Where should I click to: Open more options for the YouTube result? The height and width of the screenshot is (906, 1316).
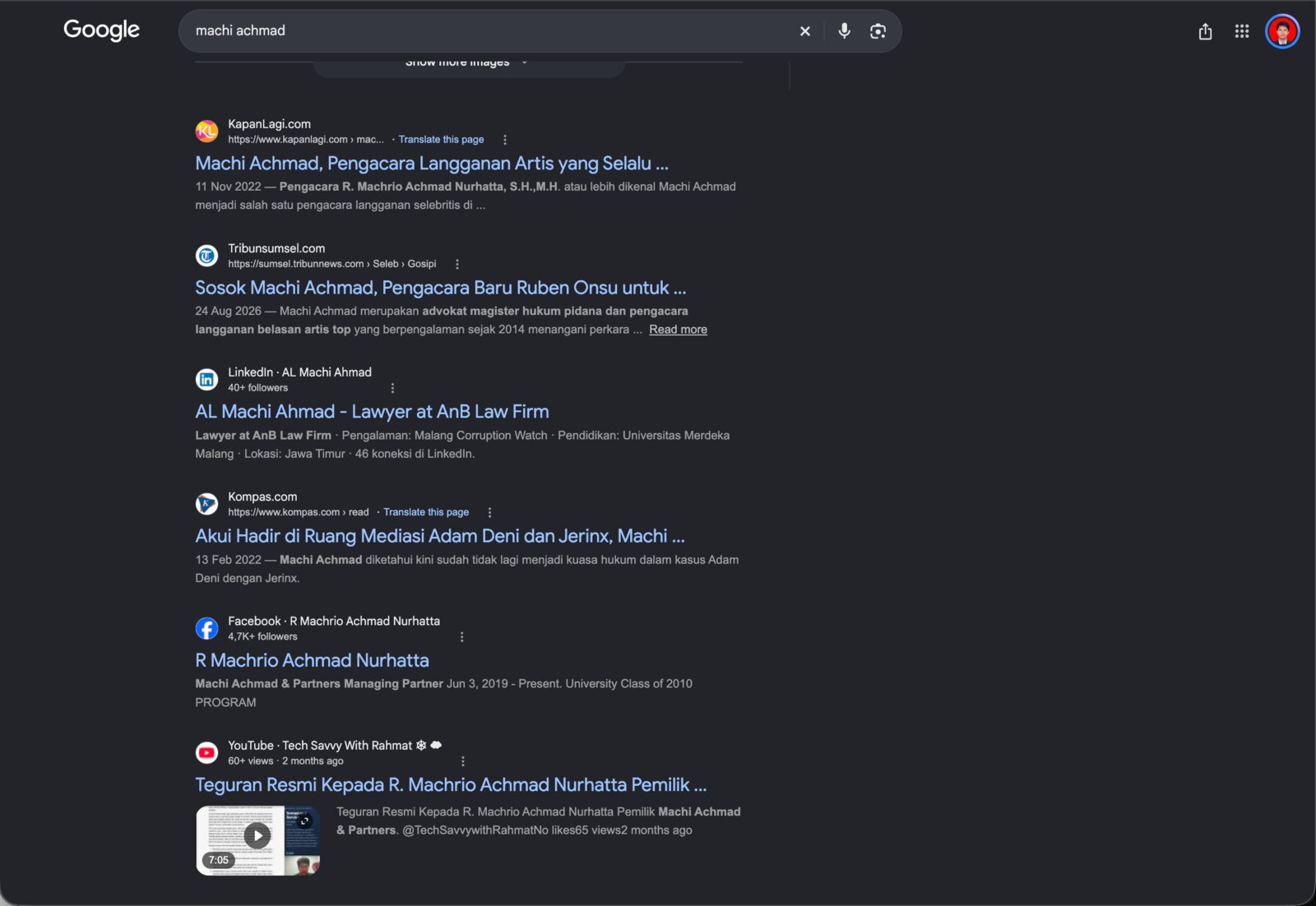click(x=463, y=761)
